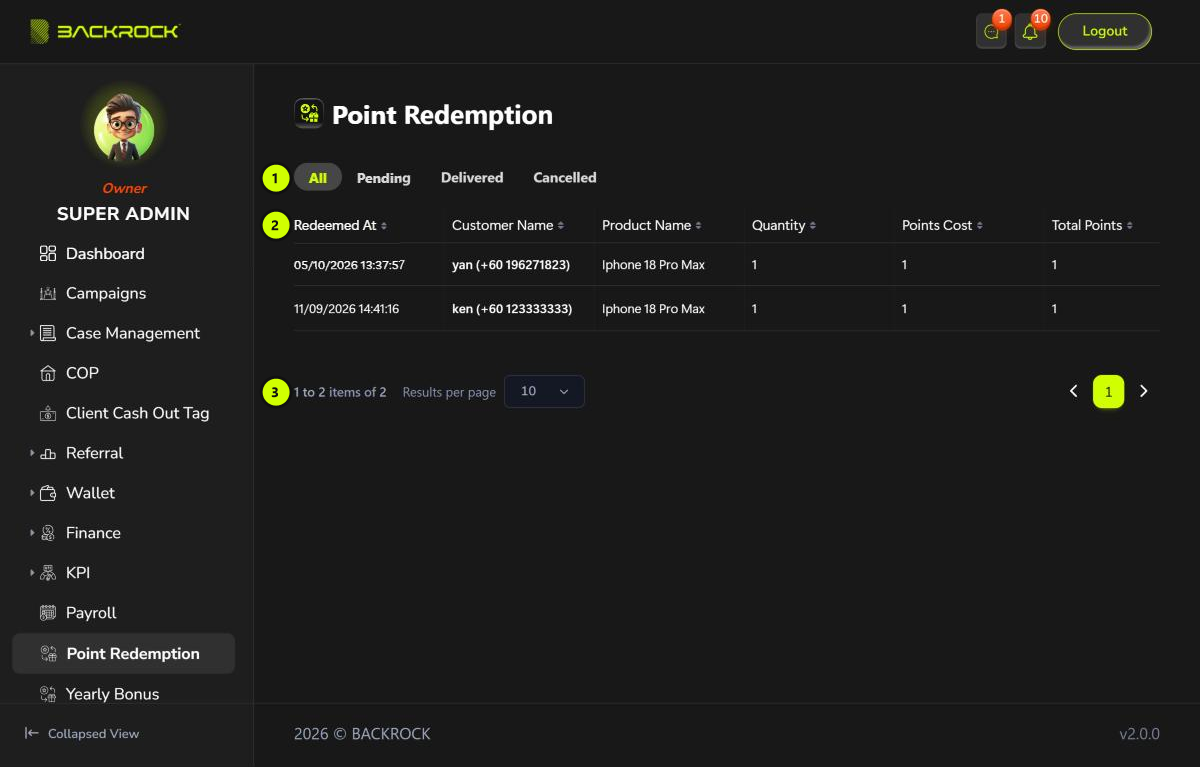
Task: Click the Product Name column header
Action: pyautogui.click(x=647, y=226)
